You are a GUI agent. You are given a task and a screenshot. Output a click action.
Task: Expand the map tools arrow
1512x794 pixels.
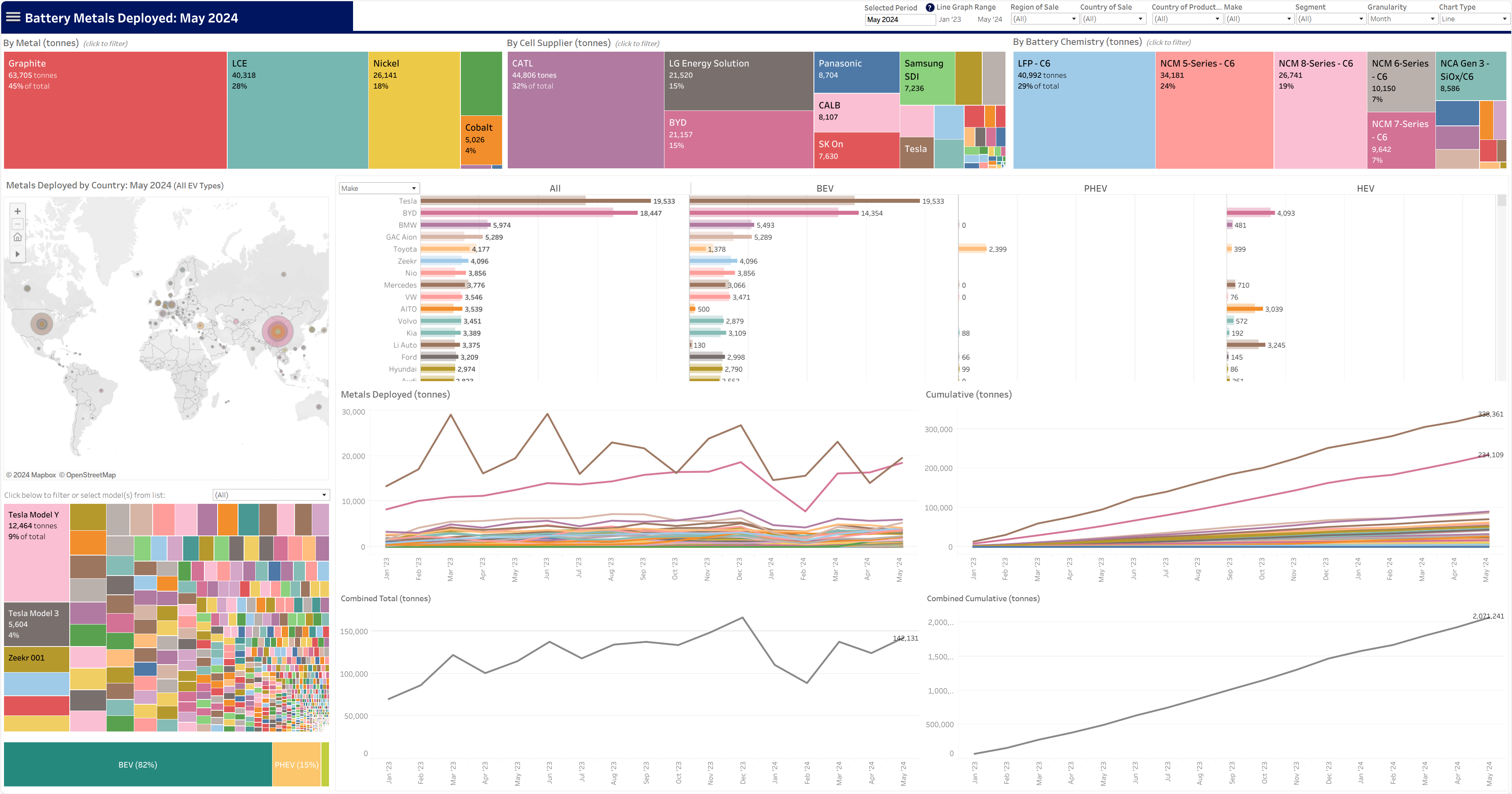[x=18, y=254]
